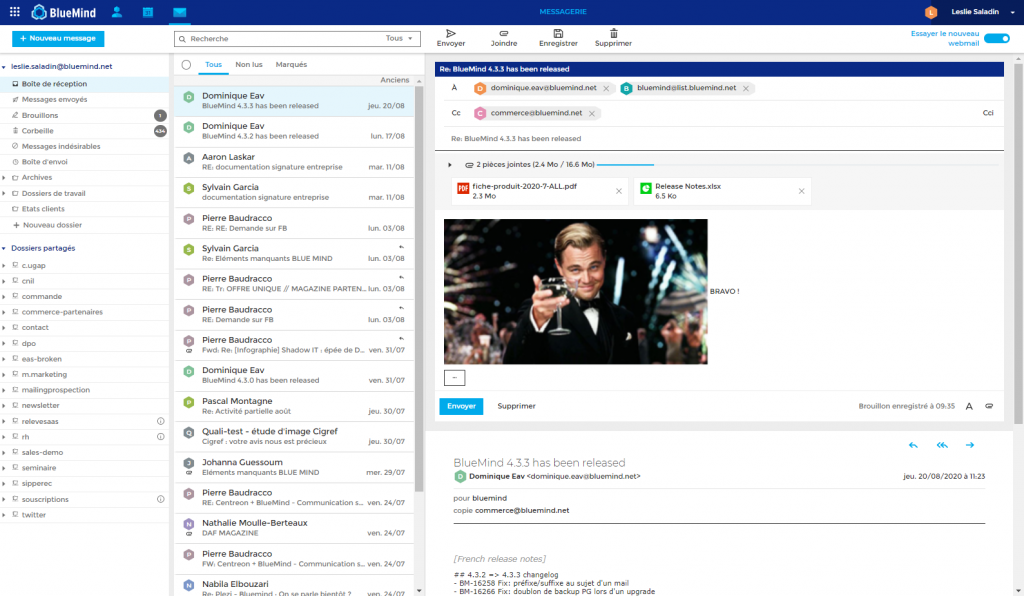Click the blue Envoyer button below draft
The image size is (1024, 596).
pyautogui.click(x=461, y=406)
